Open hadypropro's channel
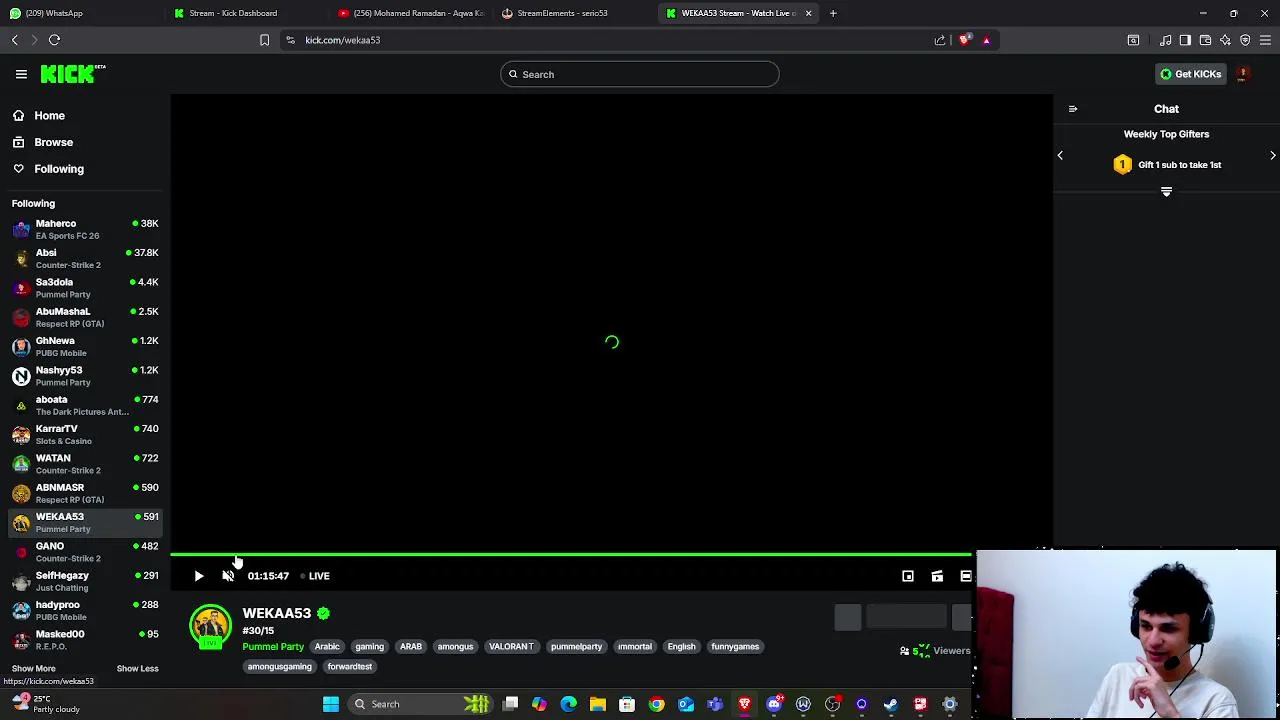Image resolution: width=1280 pixels, height=720 pixels. pos(85,610)
